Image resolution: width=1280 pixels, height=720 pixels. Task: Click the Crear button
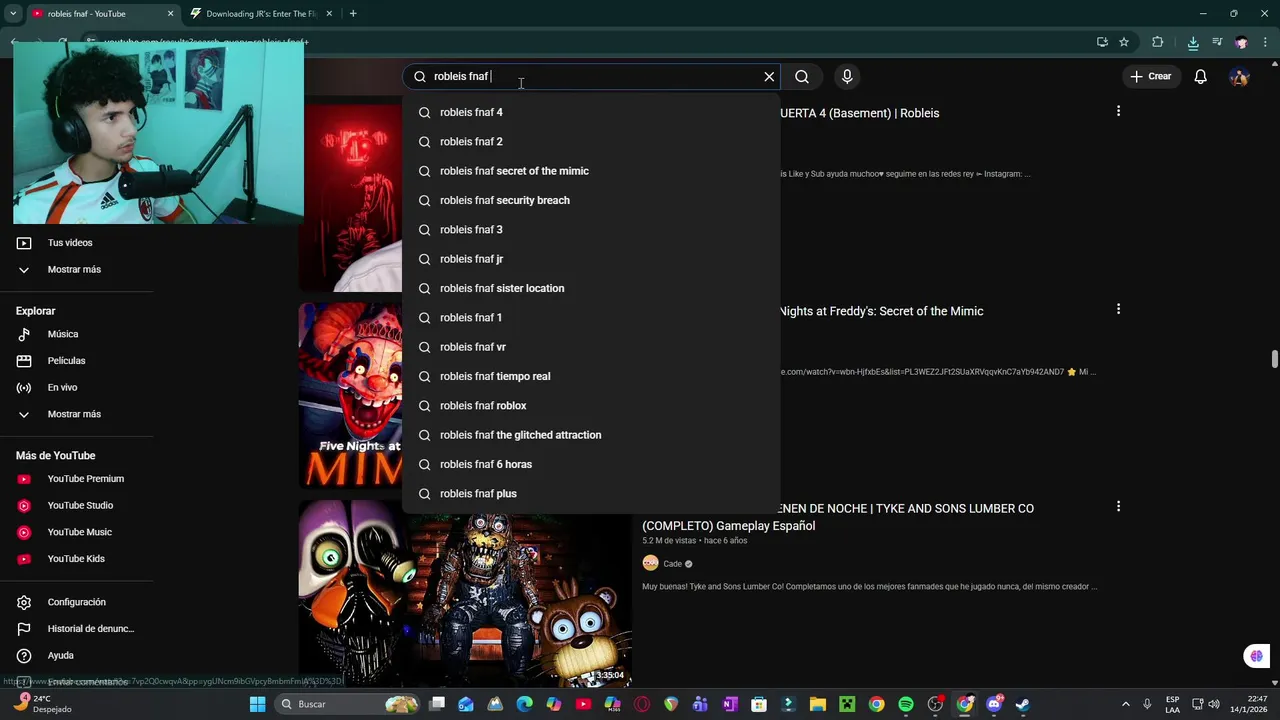1150,77
